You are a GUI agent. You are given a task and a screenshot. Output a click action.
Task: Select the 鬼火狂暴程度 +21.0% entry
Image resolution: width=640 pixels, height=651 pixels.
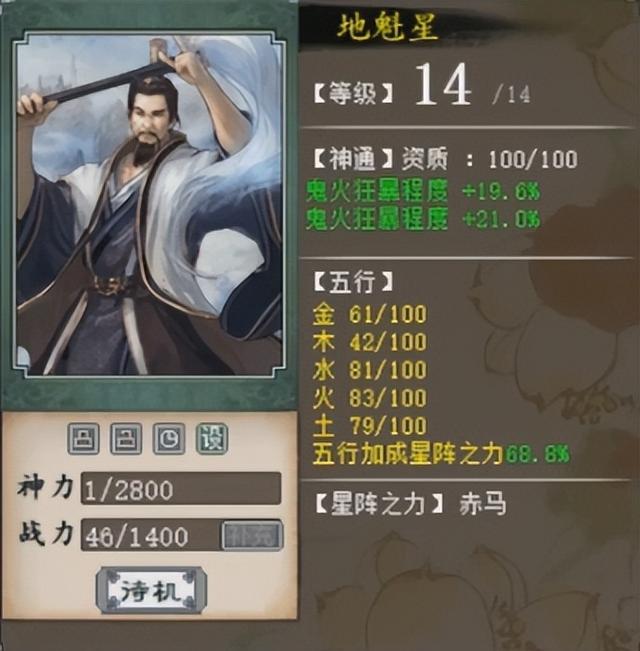click(x=423, y=219)
